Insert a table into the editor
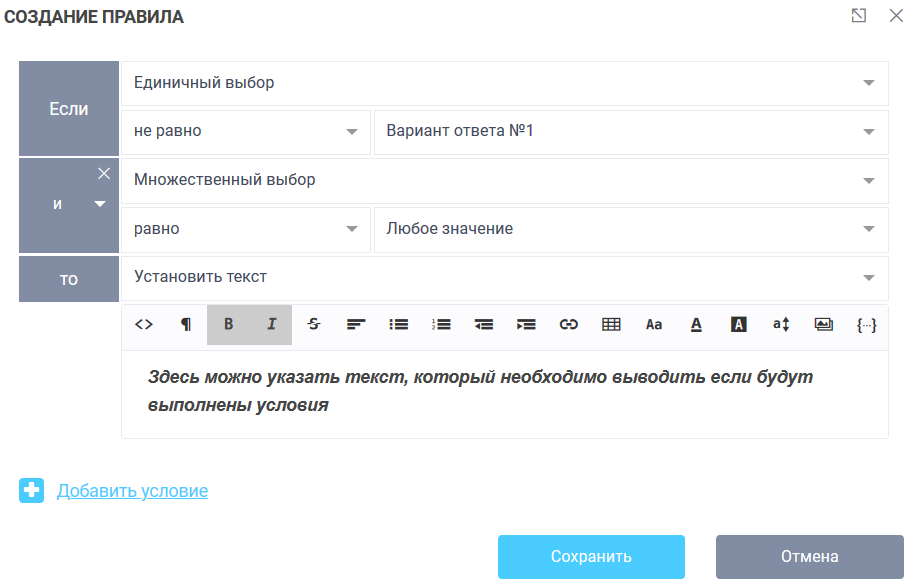The width and height of the screenshot is (906, 582). pyautogui.click(x=611, y=324)
